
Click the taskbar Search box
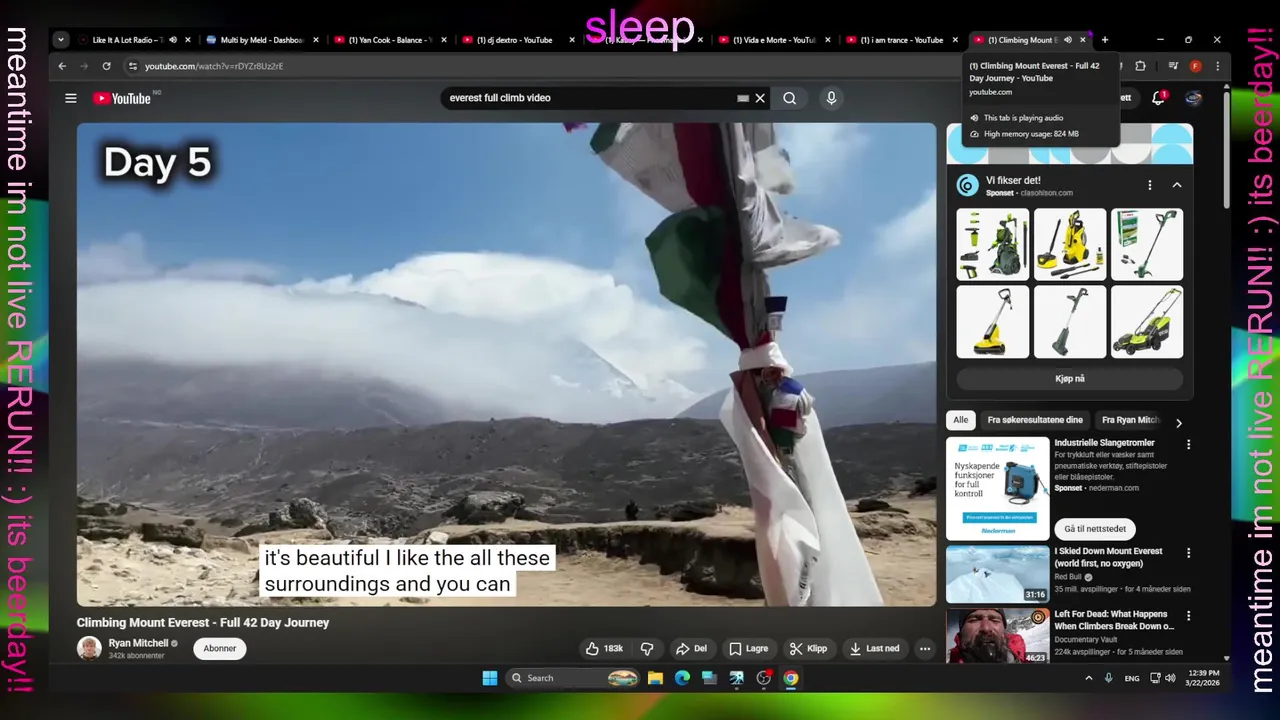(x=573, y=678)
